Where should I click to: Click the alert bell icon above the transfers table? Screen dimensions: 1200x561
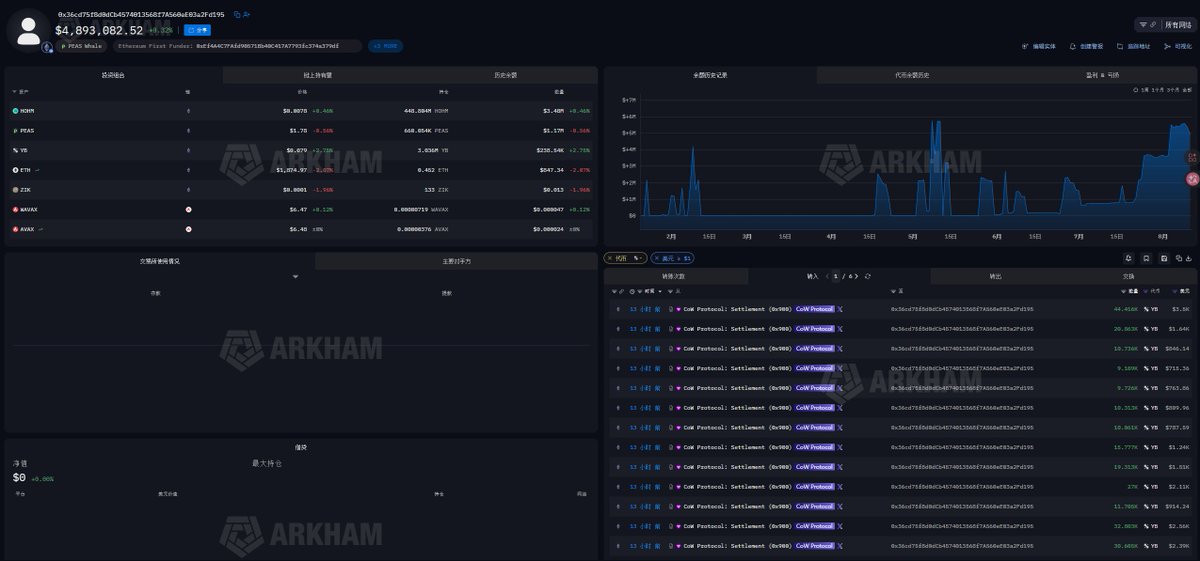pyautogui.click(x=1129, y=258)
